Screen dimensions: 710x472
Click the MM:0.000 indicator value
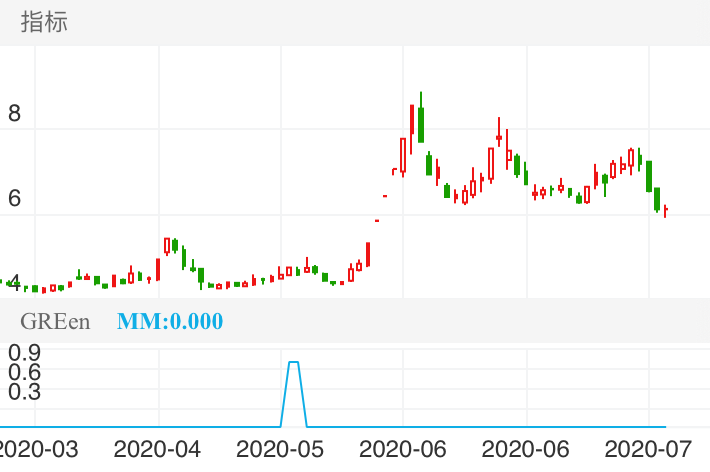(x=170, y=322)
